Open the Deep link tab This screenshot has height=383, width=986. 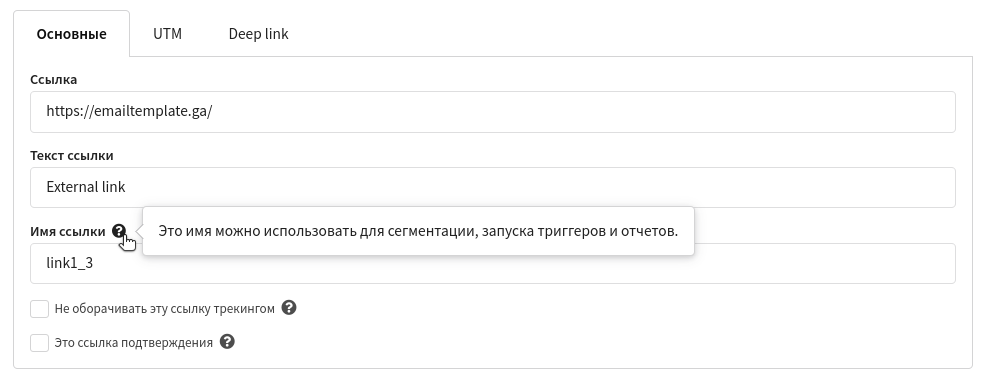tap(258, 33)
